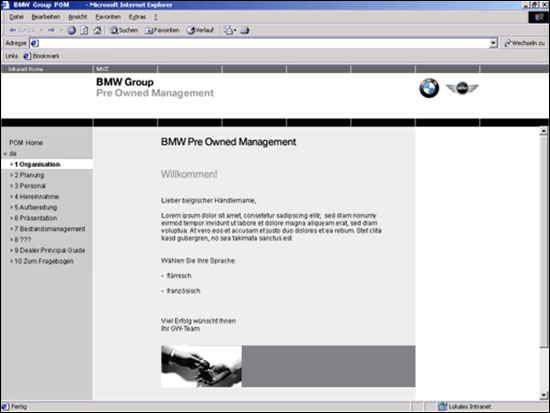Viewport: 550px width, 413px height.
Task: Choose französisch language link
Action: click(x=183, y=291)
